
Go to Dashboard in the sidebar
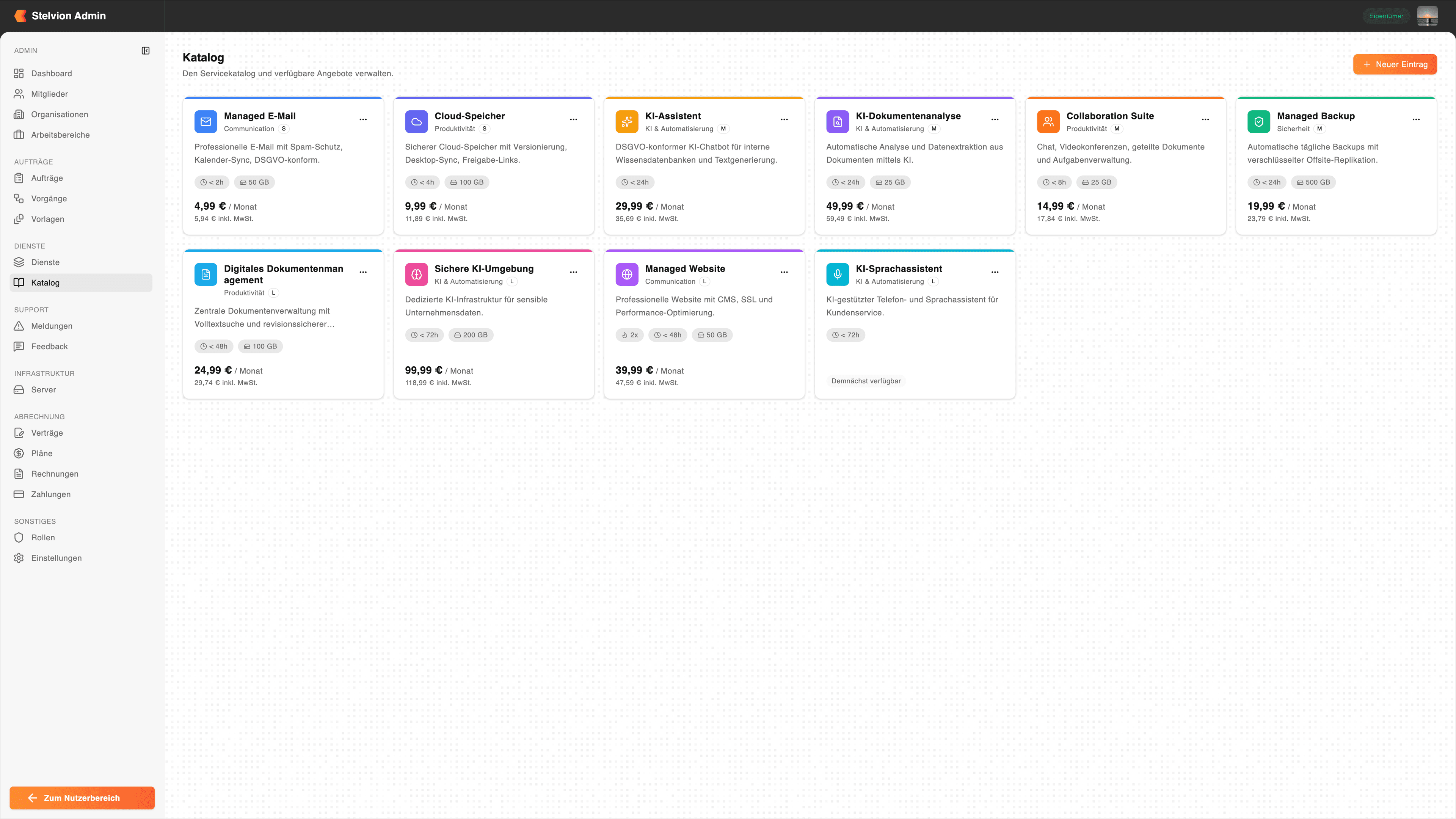[52, 74]
